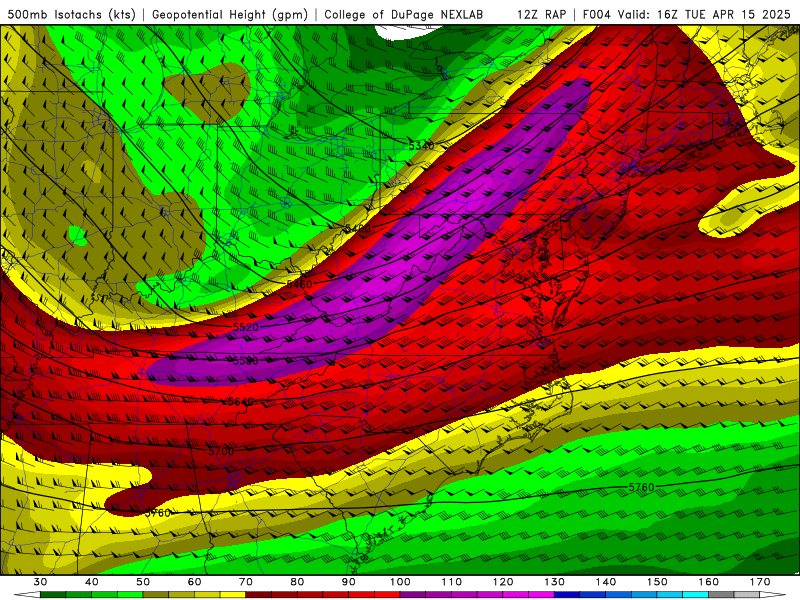Click the 70 value on the color scale

tap(246, 582)
